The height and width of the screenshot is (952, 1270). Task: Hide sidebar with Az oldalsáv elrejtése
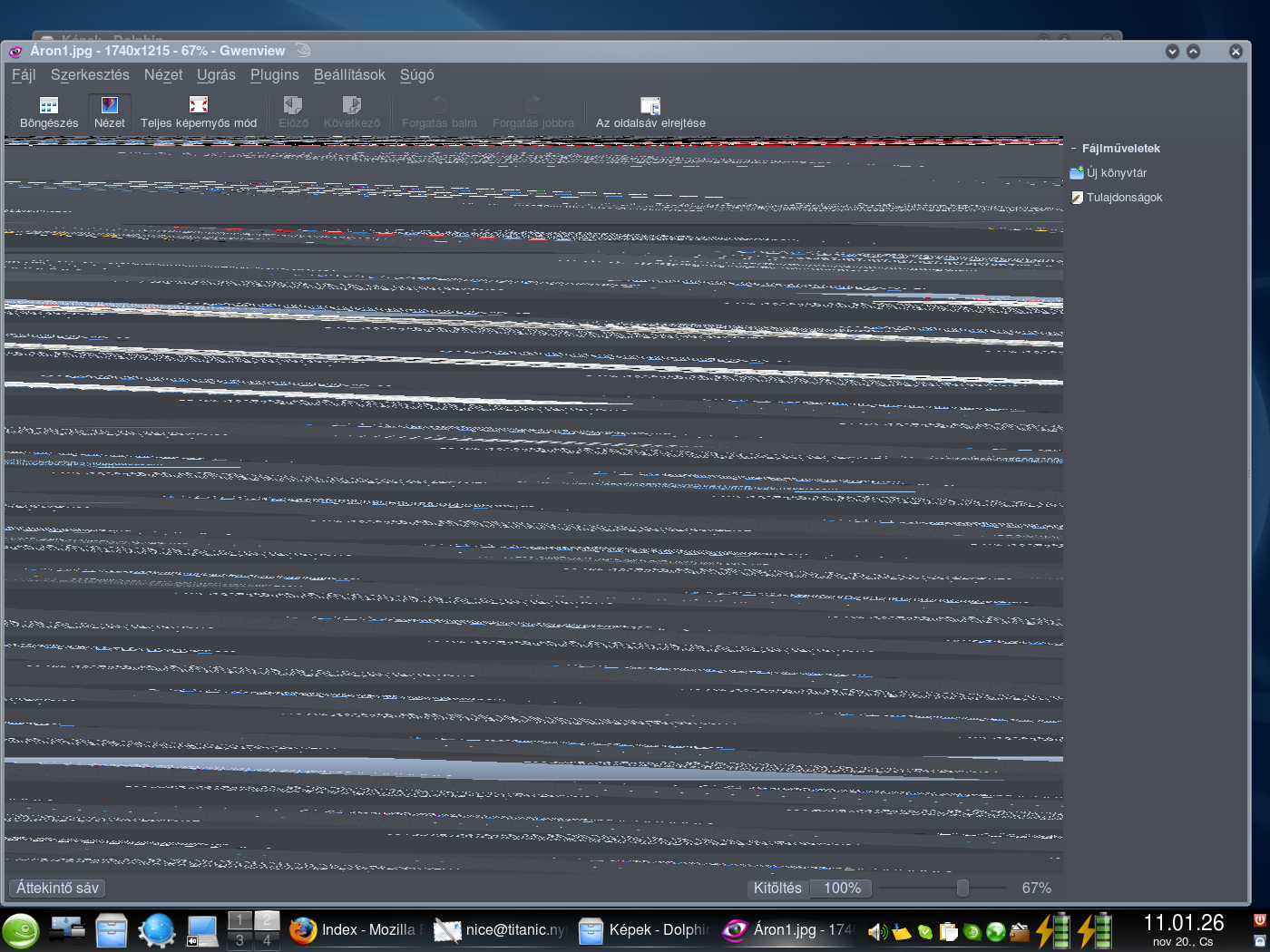[x=650, y=106]
